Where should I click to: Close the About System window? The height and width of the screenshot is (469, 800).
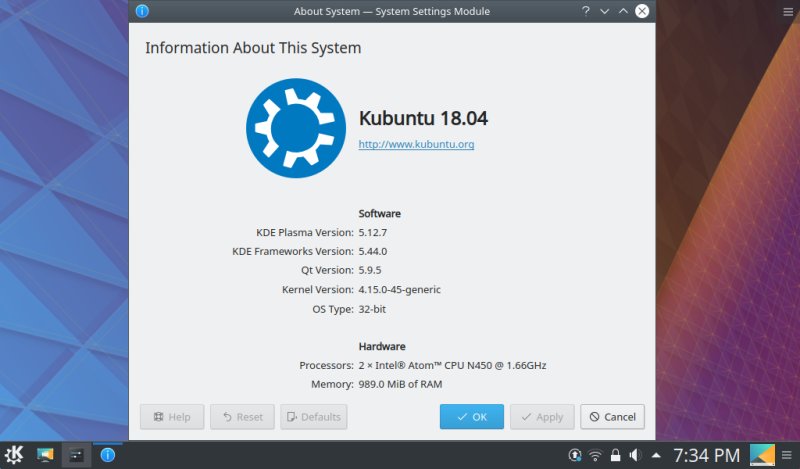coord(642,11)
